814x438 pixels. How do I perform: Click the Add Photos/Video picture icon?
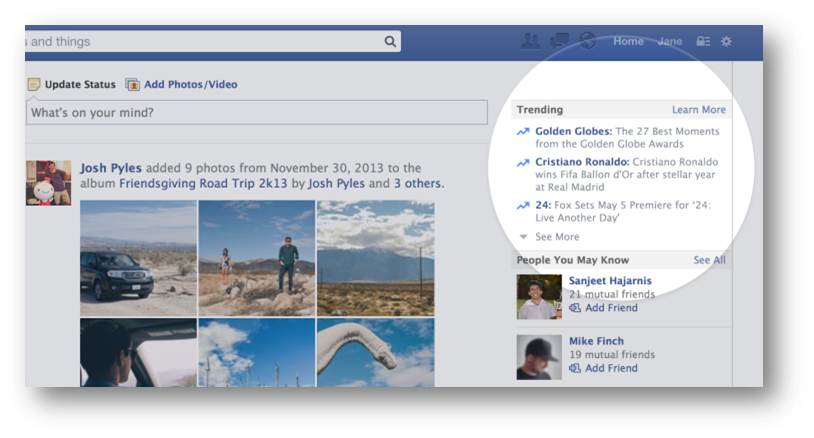tap(132, 84)
